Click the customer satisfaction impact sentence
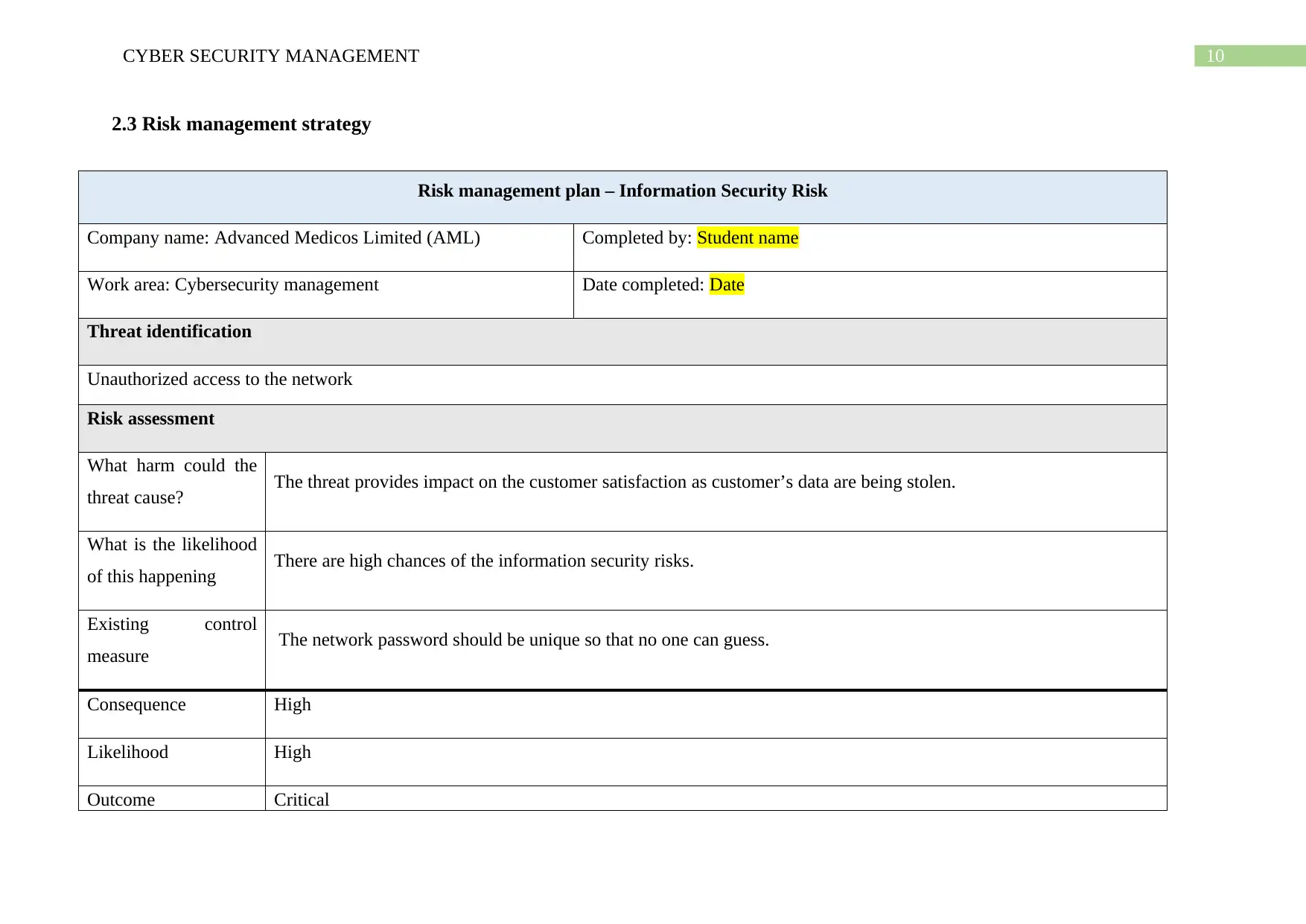This screenshot has width=1306, height=924. (x=614, y=482)
